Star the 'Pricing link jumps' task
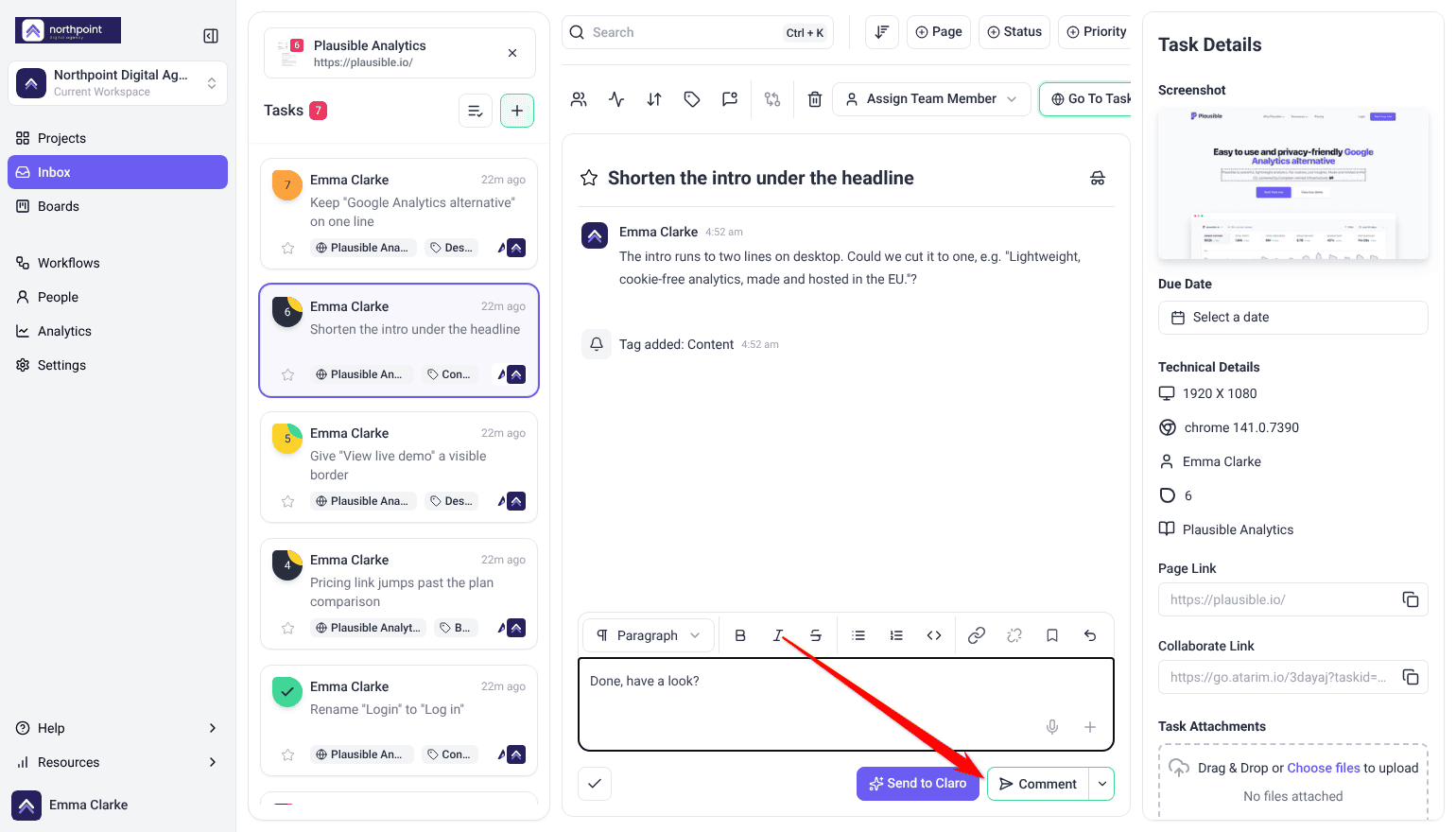The image size is (1456, 832). [x=287, y=628]
